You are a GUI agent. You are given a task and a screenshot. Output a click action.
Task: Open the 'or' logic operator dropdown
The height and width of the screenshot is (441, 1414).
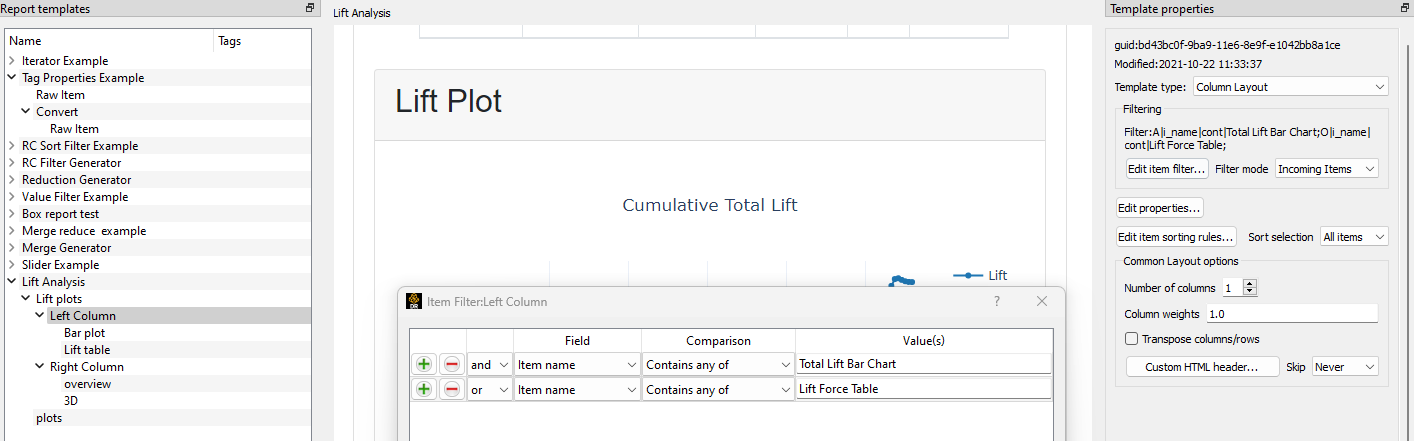pyautogui.click(x=490, y=390)
